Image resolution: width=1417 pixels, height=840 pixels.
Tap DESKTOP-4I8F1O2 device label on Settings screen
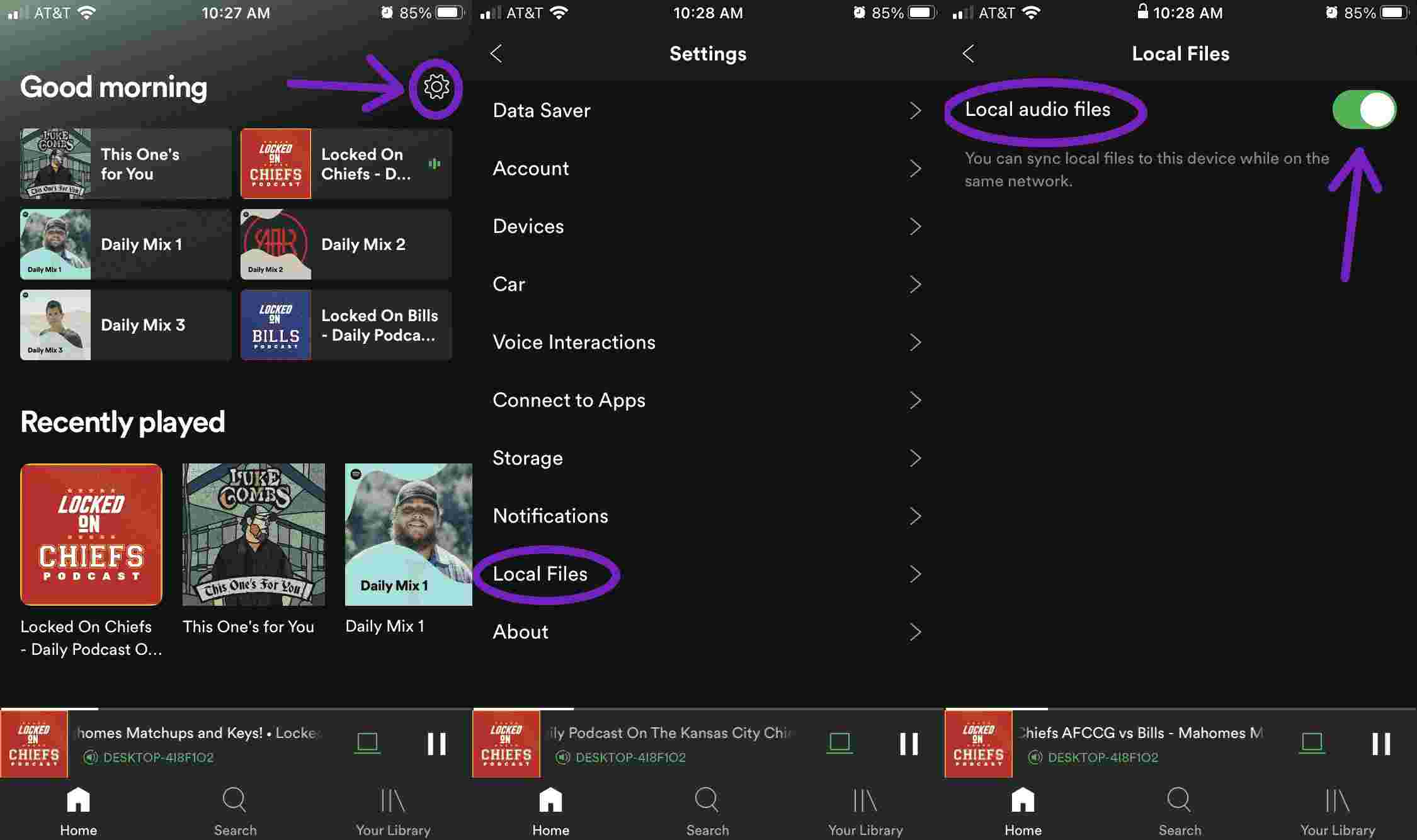630,758
